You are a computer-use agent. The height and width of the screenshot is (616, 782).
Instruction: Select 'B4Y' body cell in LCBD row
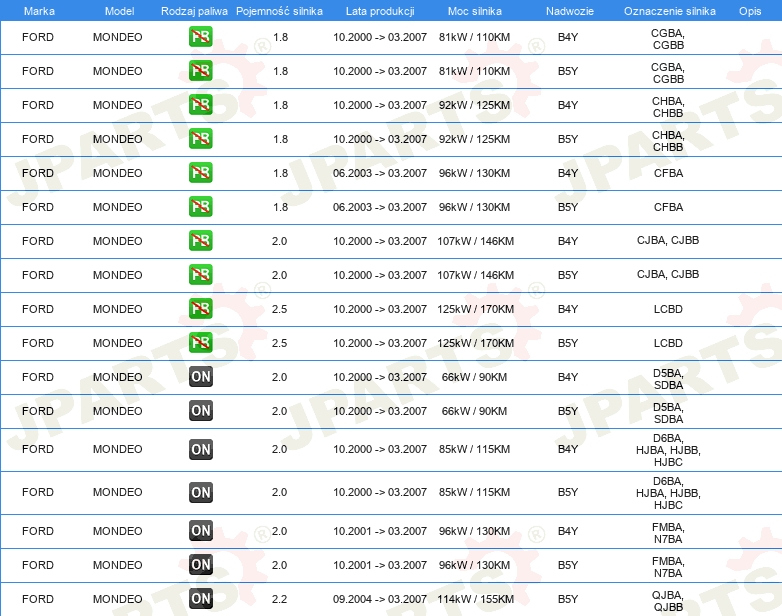tap(568, 309)
